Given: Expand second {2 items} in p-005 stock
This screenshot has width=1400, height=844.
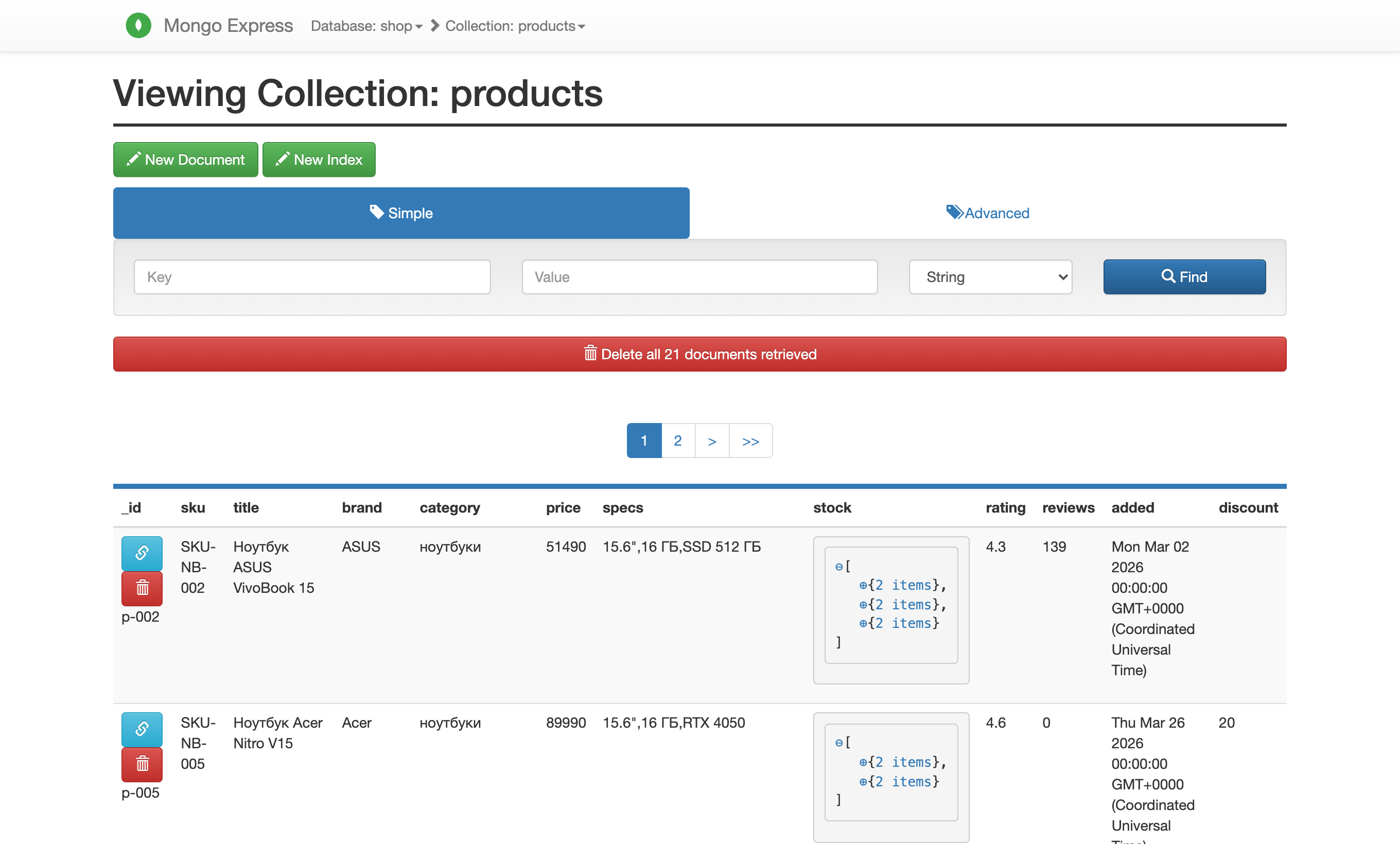Looking at the screenshot, I should [863, 782].
